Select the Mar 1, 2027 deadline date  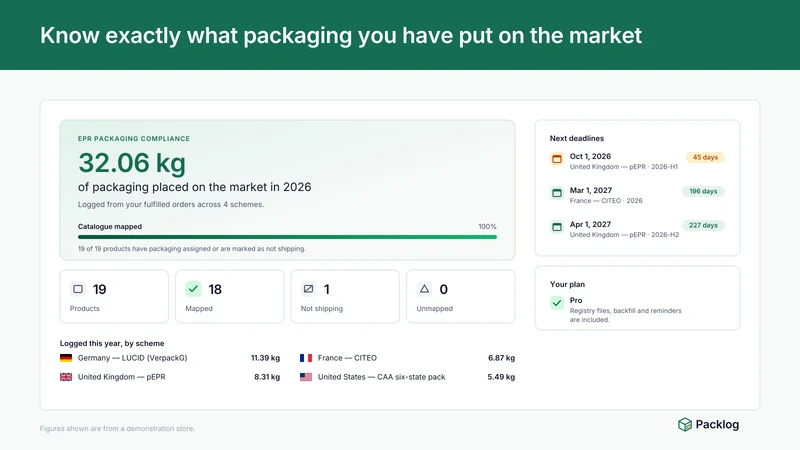[x=591, y=190]
